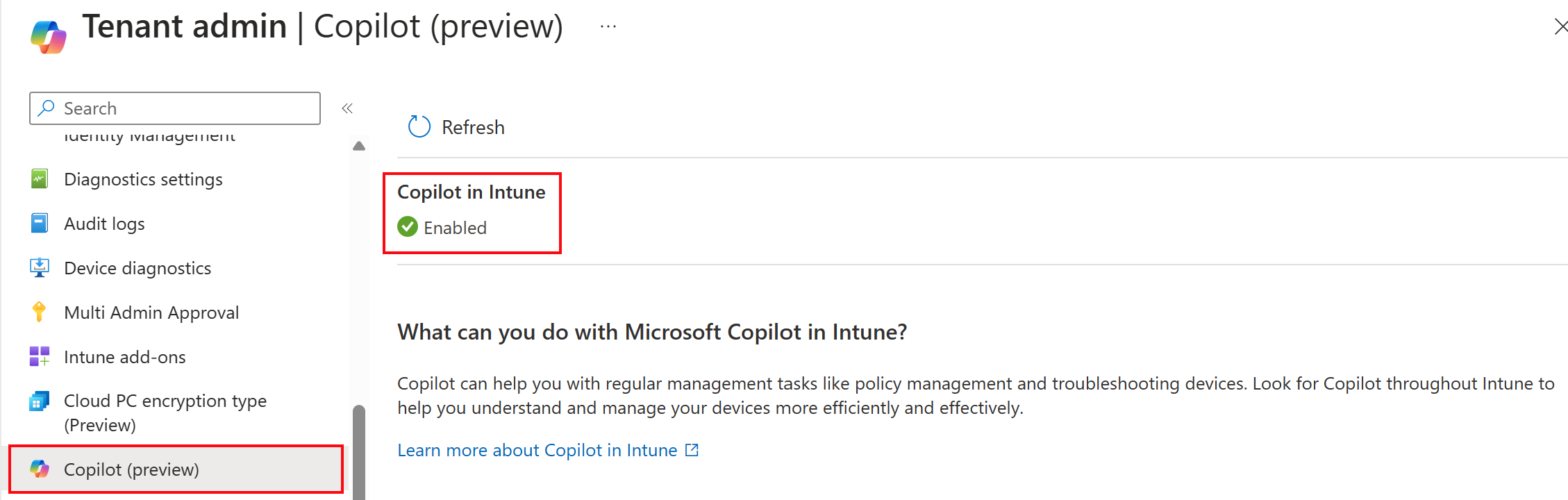This screenshot has width=1568, height=500.
Task: Select Copilot (preview) menu item
Action: coord(131,469)
